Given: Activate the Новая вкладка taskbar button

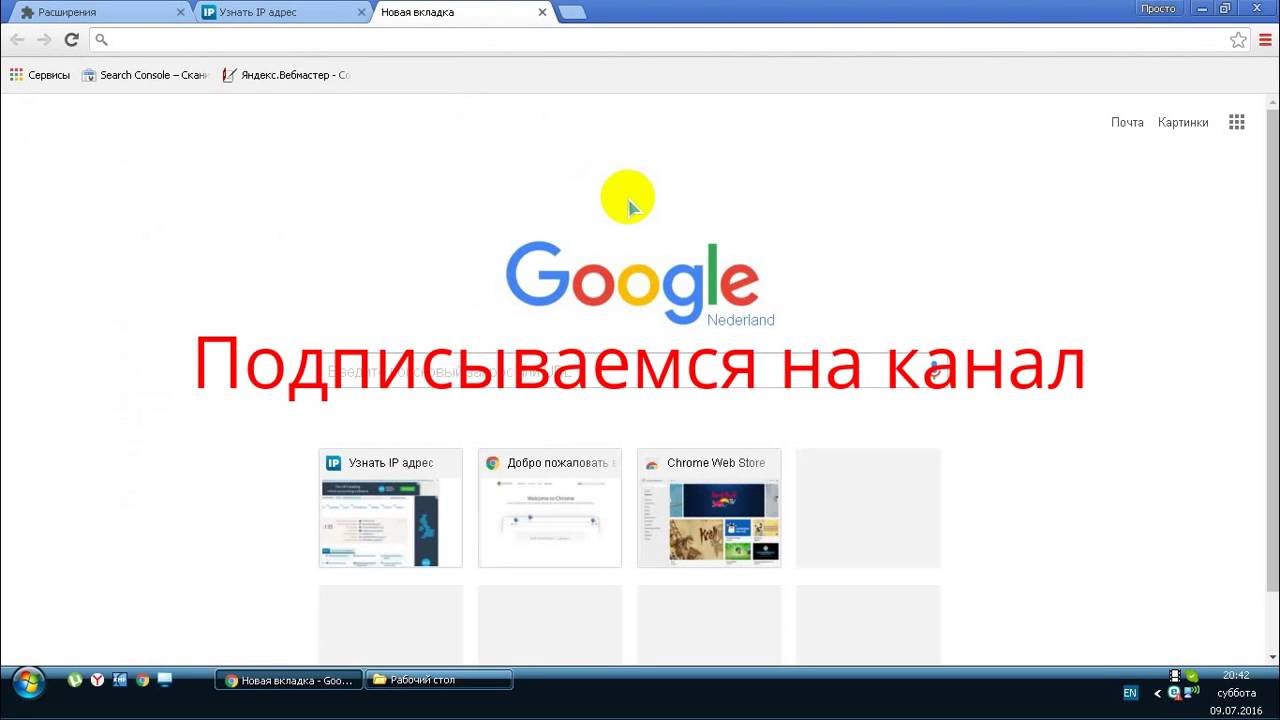Looking at the screenshot, I should tap(289, 680).
